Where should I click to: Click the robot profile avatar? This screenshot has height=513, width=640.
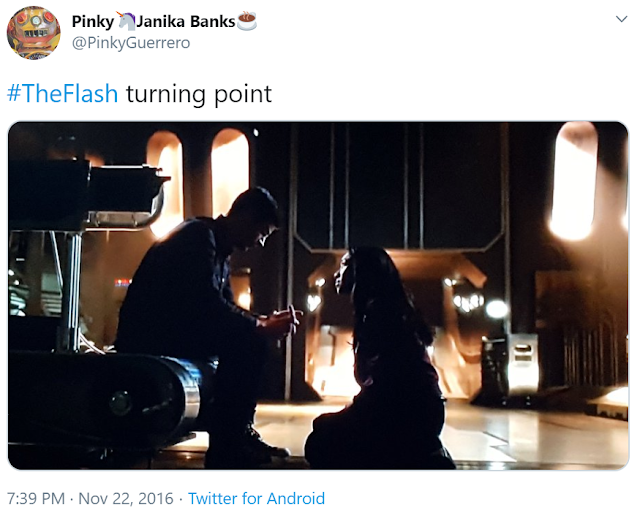point(33,33)
